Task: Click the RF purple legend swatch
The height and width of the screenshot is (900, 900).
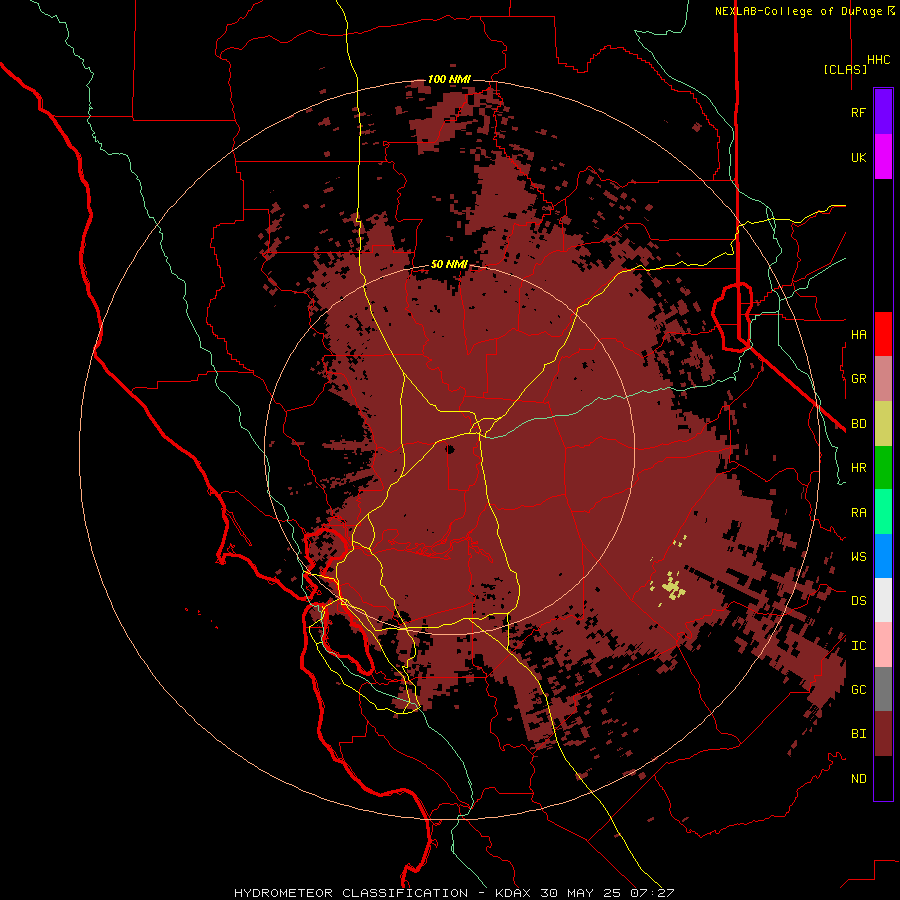Action: [883, 112]
